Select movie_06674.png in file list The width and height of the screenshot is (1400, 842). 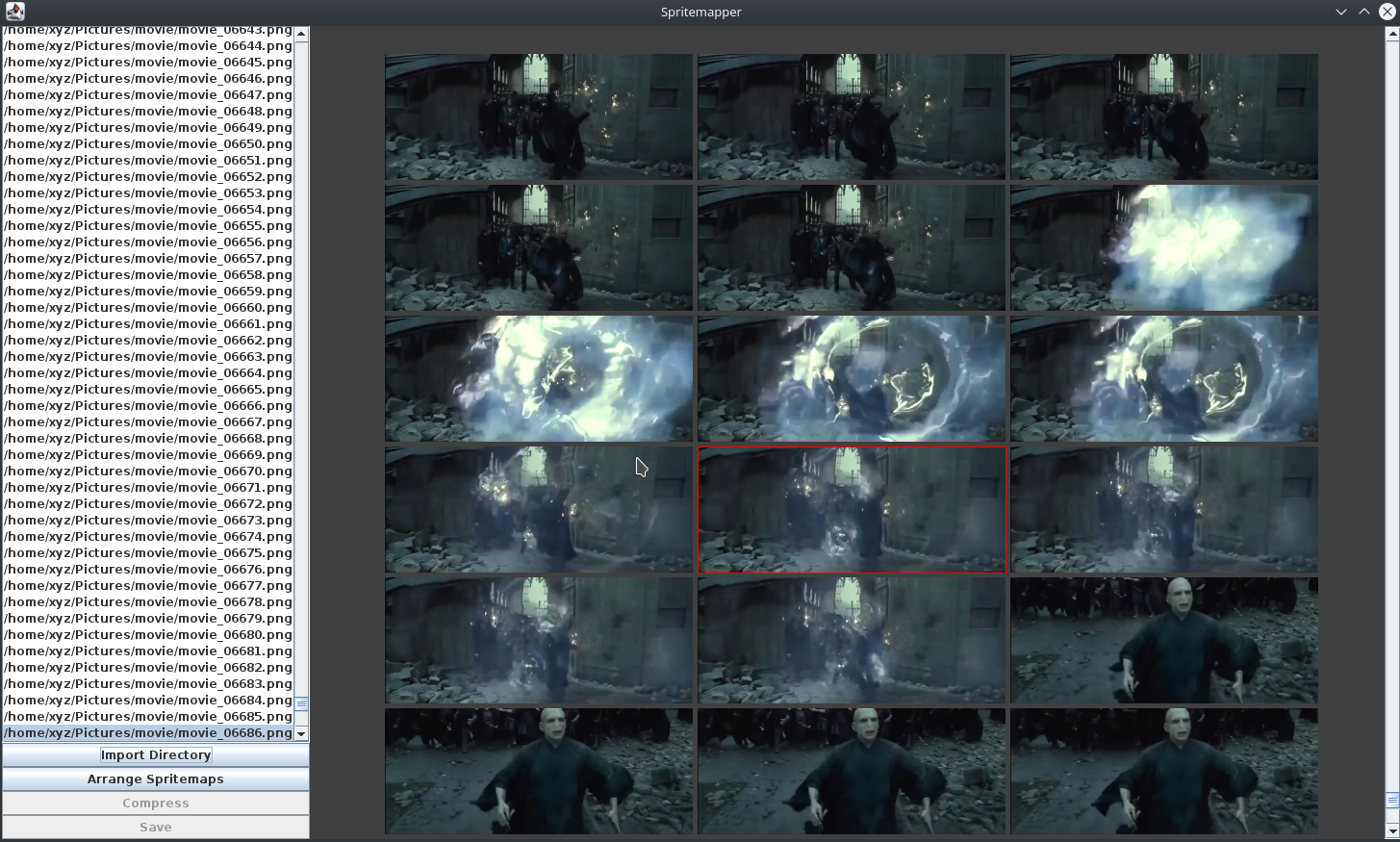[x=148, y=536]
